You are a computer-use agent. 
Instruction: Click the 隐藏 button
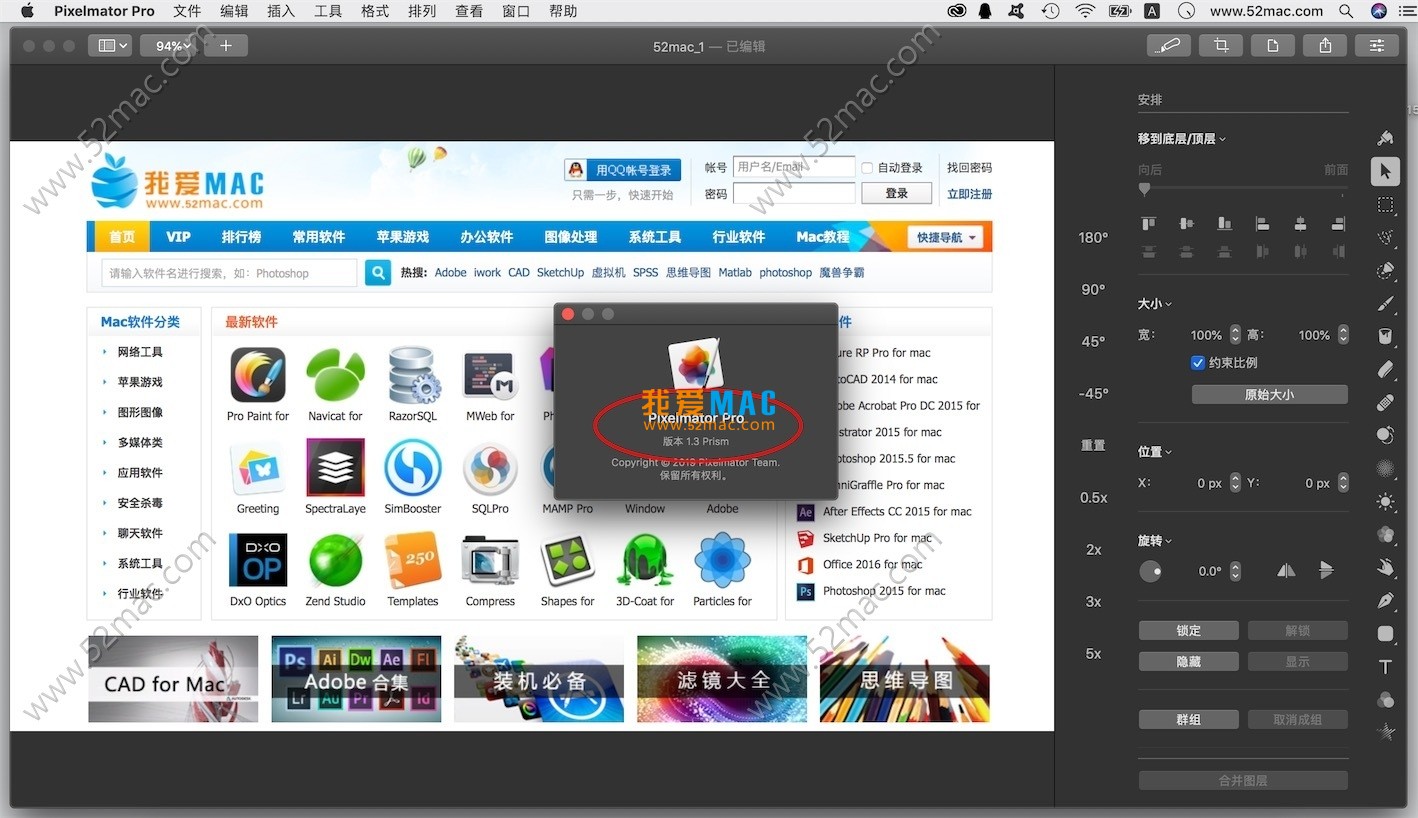click(x=1188, y=661)
